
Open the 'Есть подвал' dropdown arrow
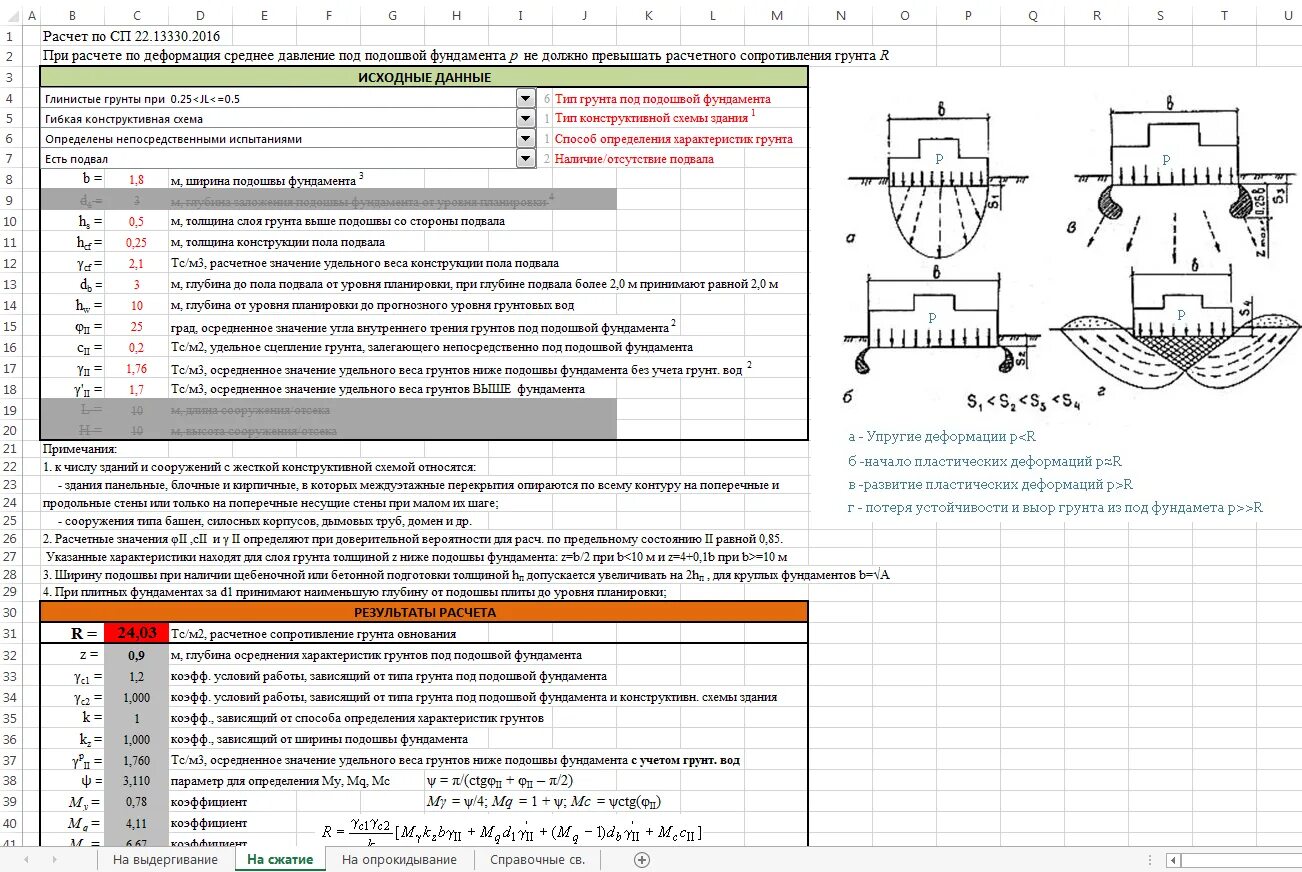[x=526, y=158]
